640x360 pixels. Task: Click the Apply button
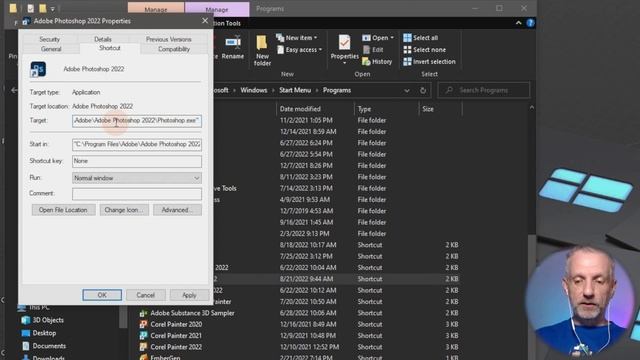coord(189,295)
